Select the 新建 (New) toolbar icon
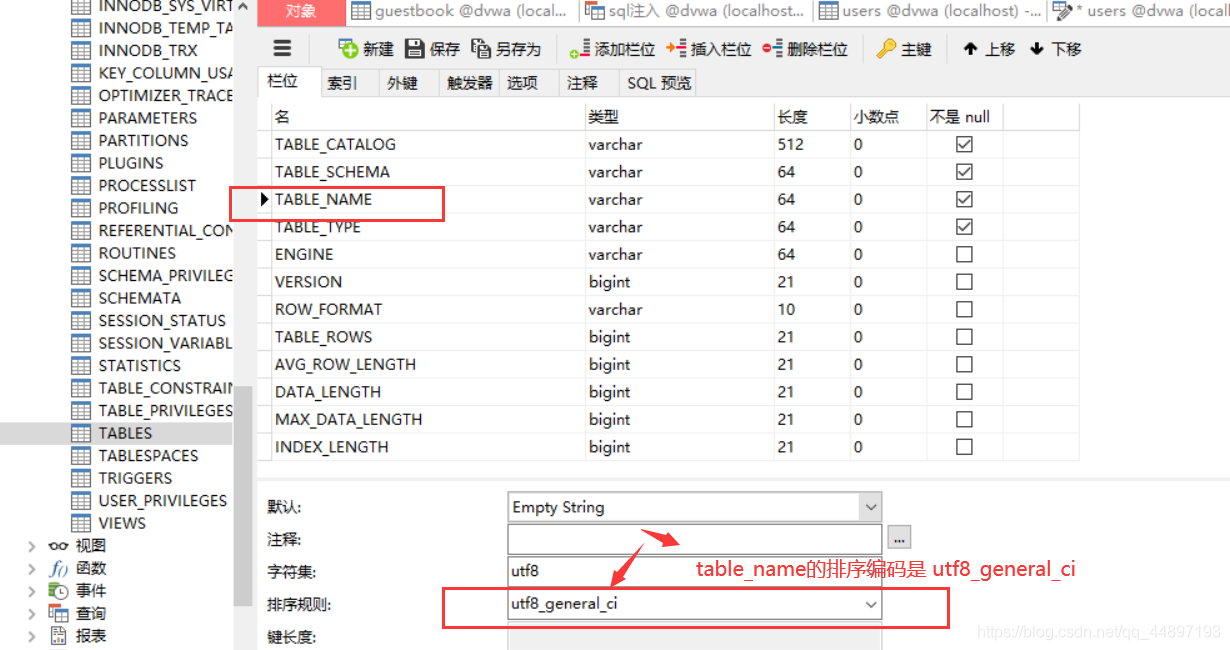 [365, 48]
